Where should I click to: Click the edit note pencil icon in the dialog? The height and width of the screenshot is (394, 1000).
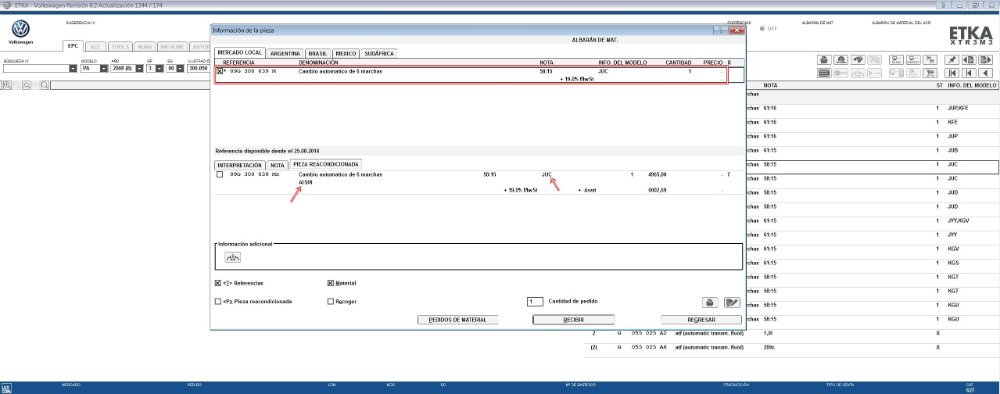(732, 302)
